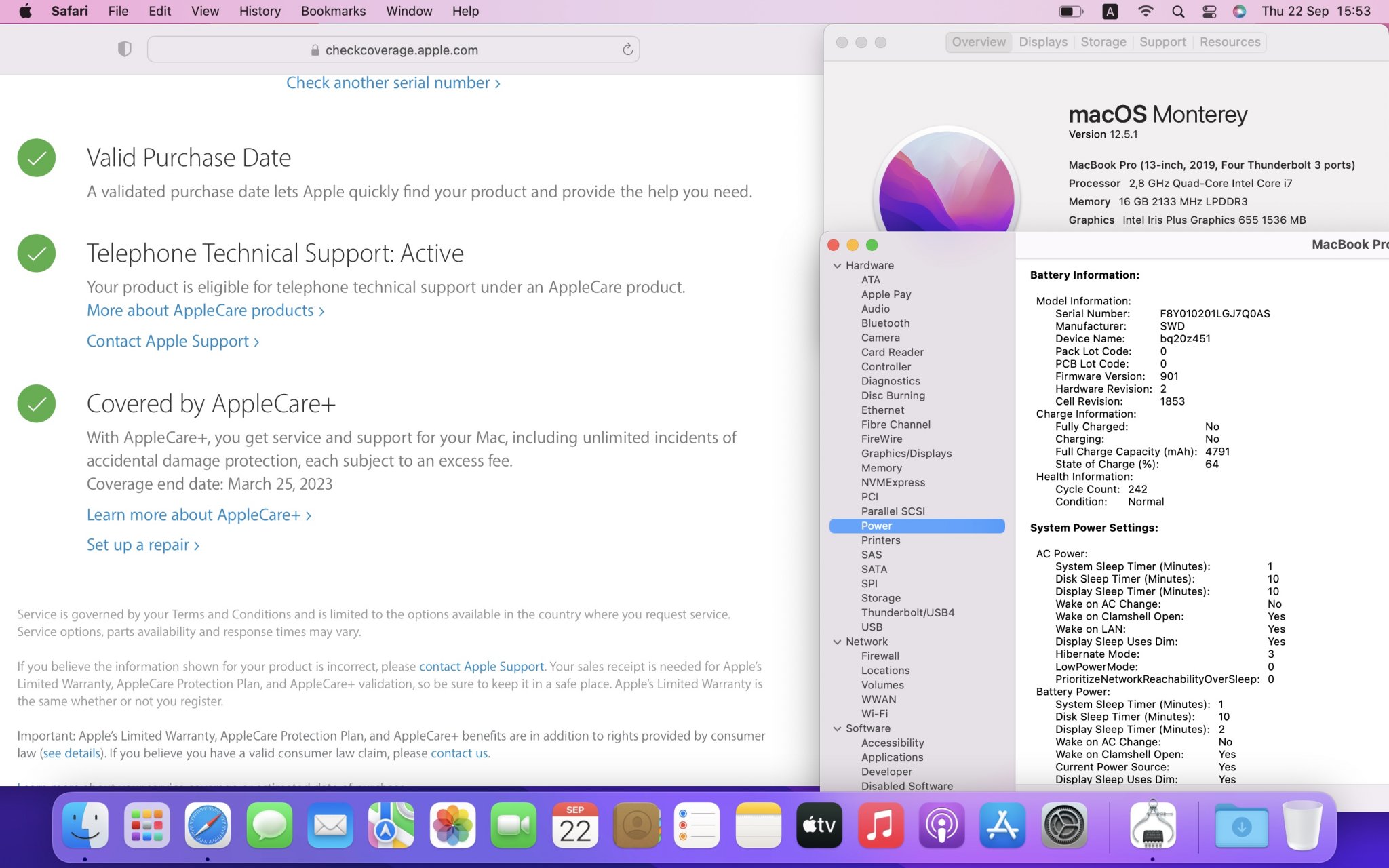This screenshot has width=1389, height=868.
Task: Open Control Center in the menu bar
Action: [x=1209, y=12]
